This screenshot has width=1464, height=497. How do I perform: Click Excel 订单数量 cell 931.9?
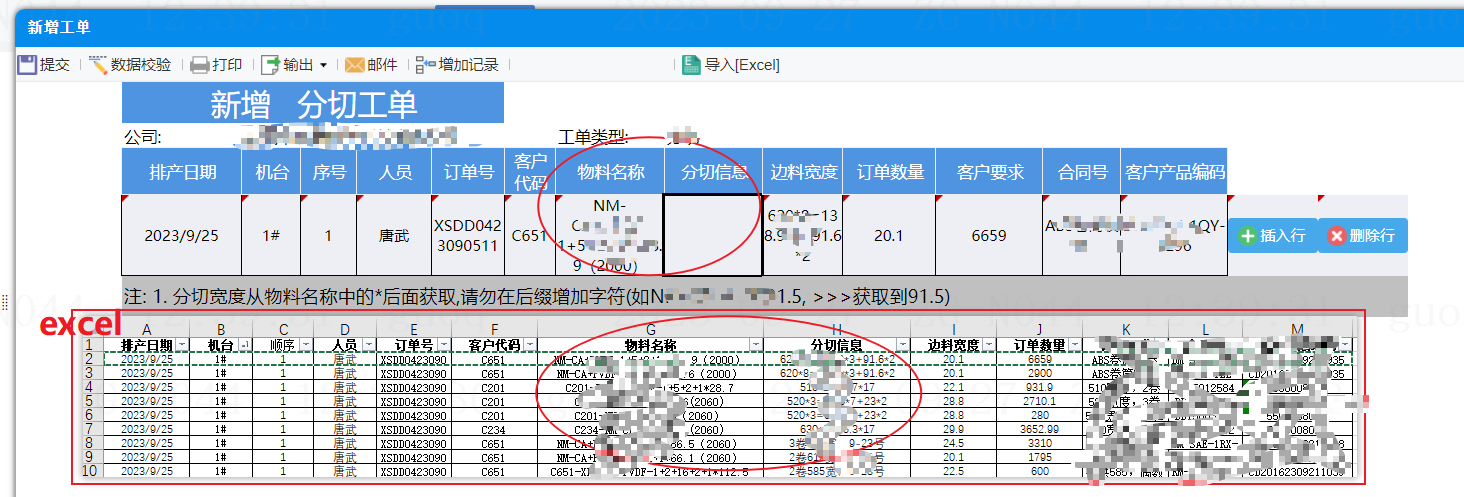(x=1038, y=387)
